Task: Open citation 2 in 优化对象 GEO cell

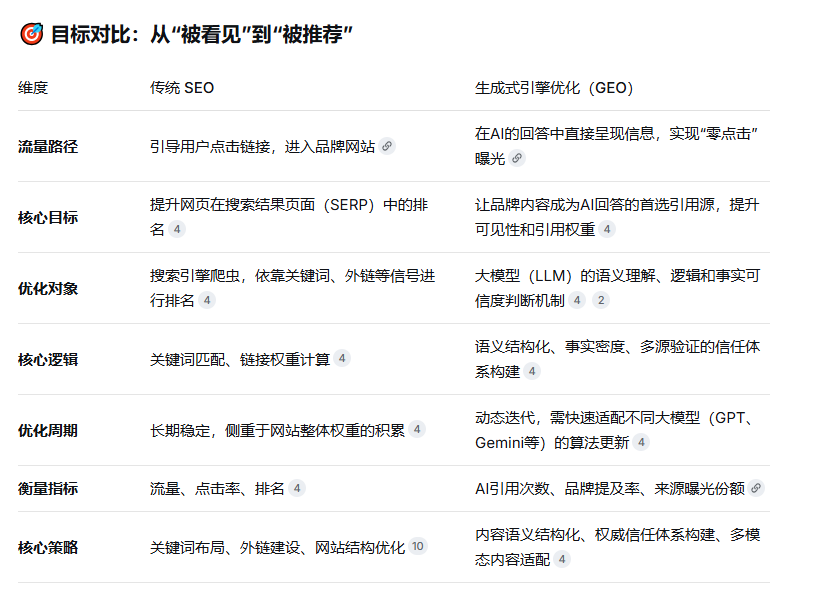Action: click(x=601, y=300)
